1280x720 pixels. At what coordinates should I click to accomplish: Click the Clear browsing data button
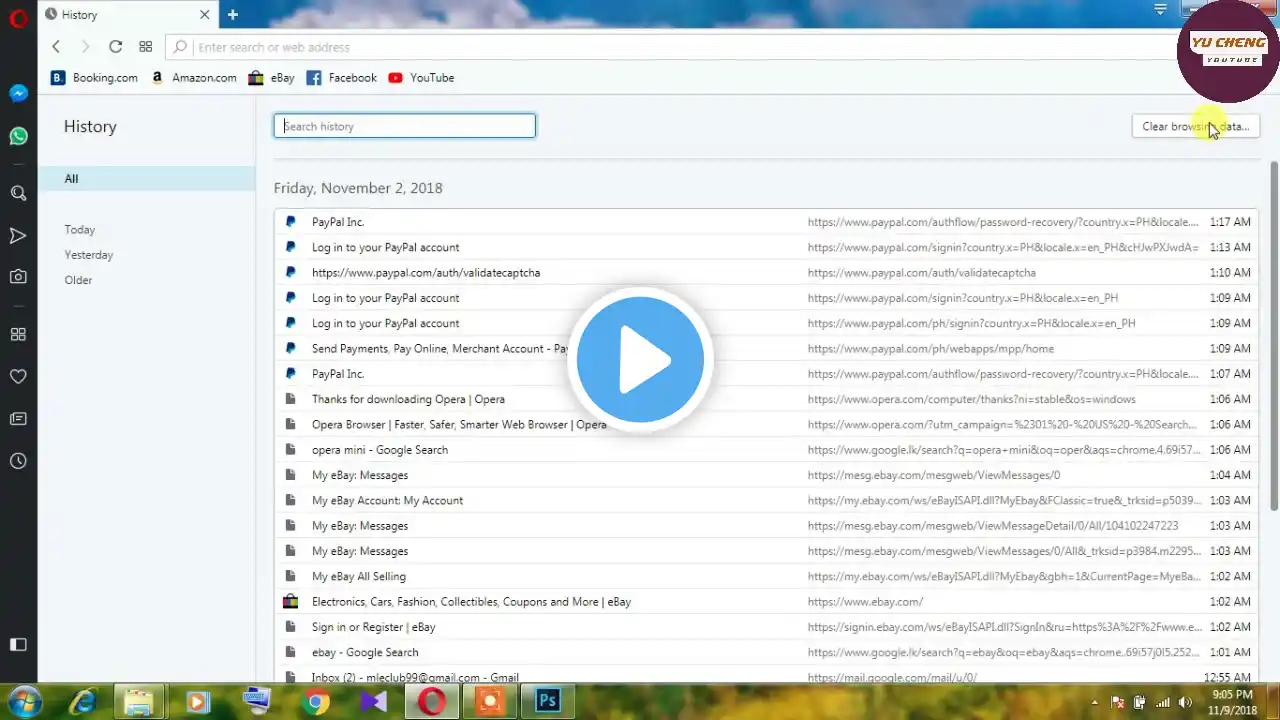click(1195, 126)
